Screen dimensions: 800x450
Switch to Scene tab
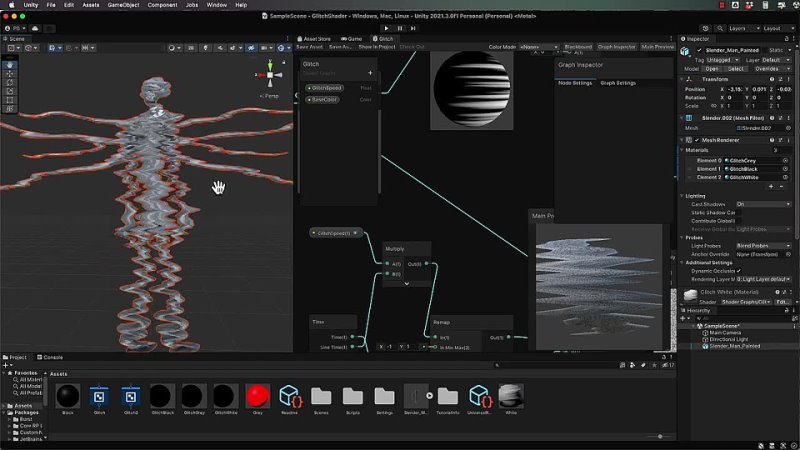pyautogui.click(x=14, y=39)
